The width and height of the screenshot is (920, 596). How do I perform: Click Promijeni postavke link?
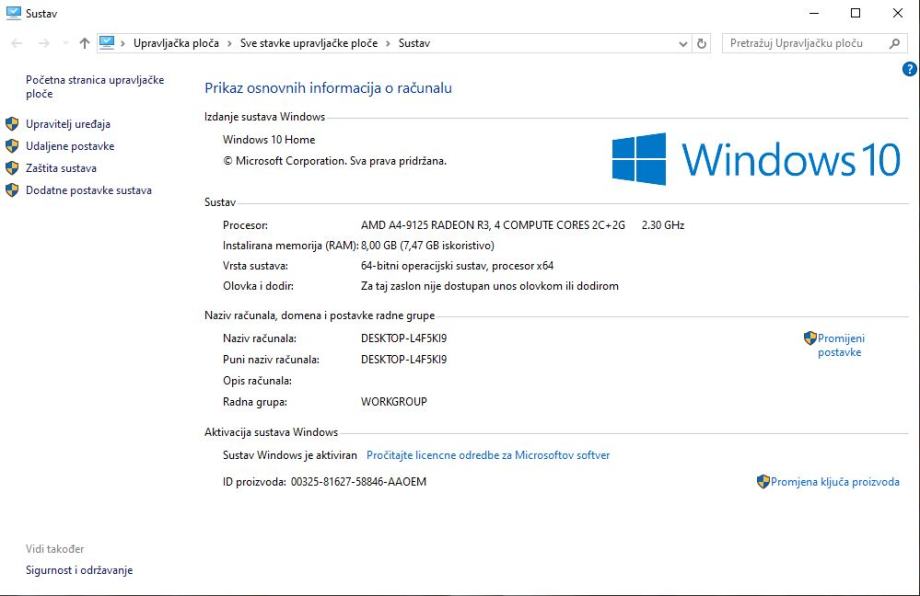[841, 346]
